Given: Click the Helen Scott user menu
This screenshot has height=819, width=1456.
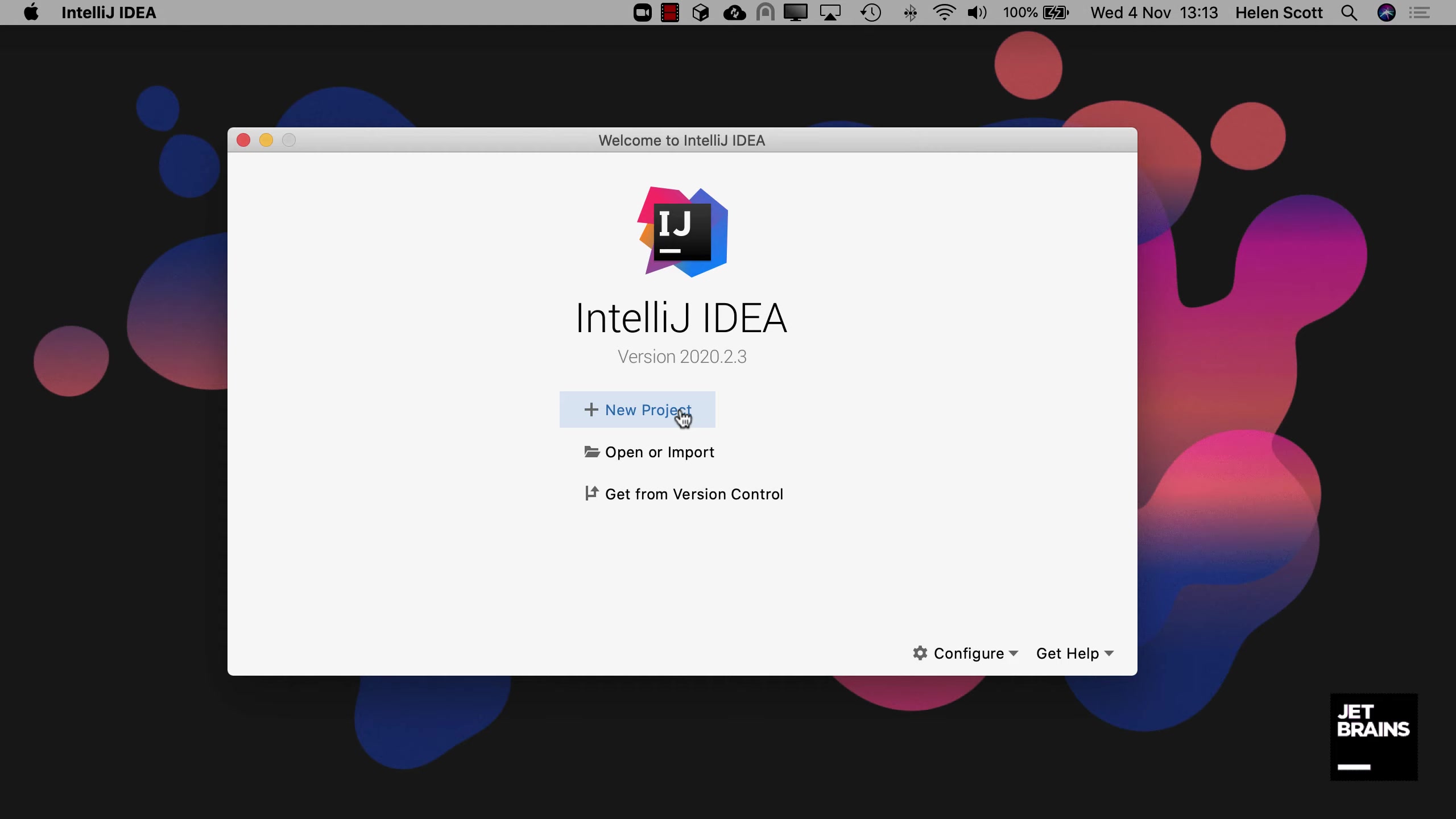Looking at the screenshot, I should pos(1279,13).
